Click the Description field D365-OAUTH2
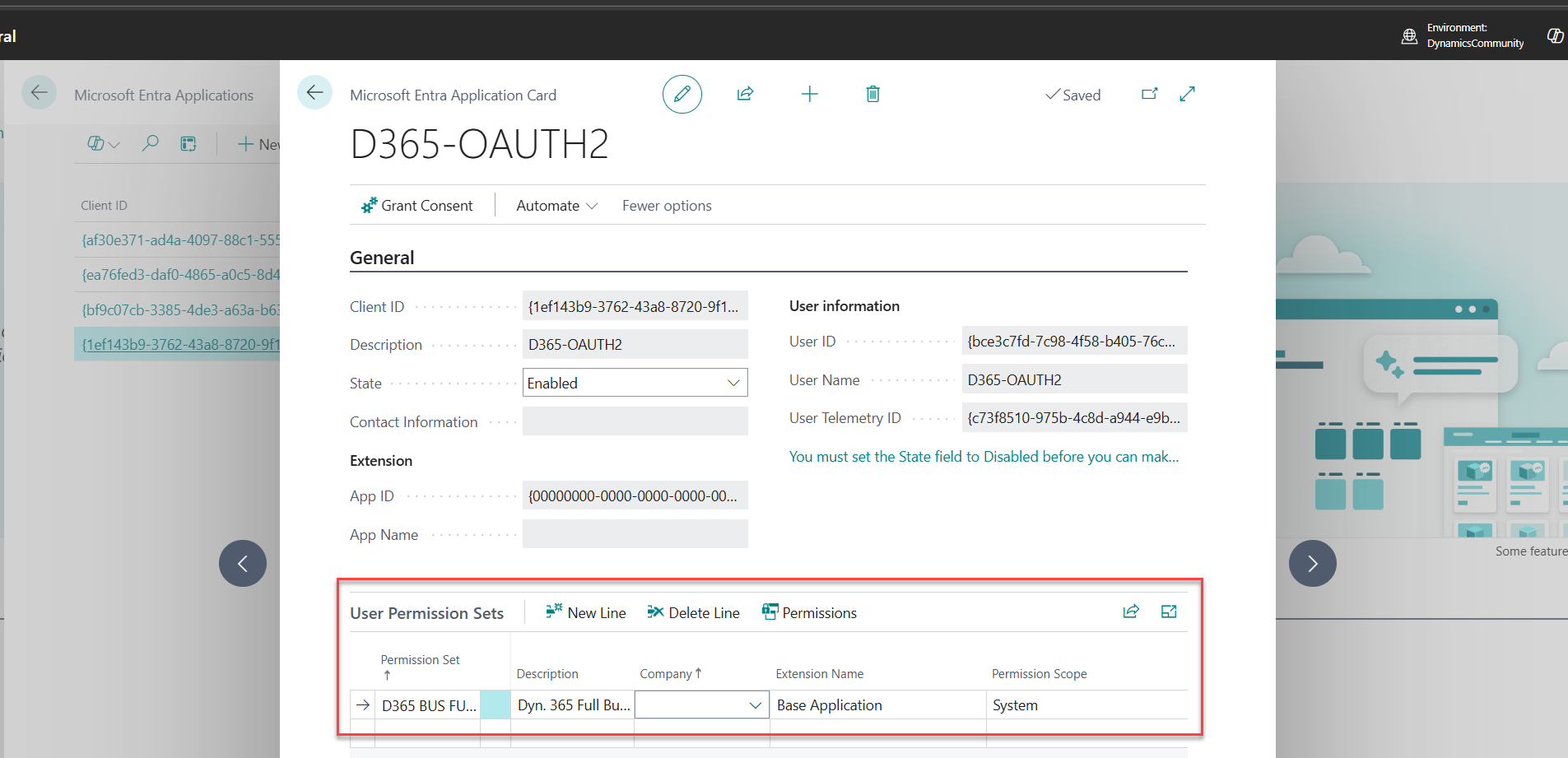Viewport: 1568px width, 758px height. [635, 344]
